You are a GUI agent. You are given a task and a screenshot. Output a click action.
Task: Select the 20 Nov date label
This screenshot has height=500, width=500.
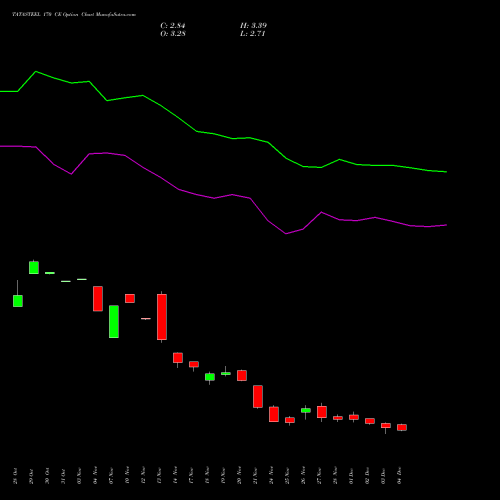(239, 476)
